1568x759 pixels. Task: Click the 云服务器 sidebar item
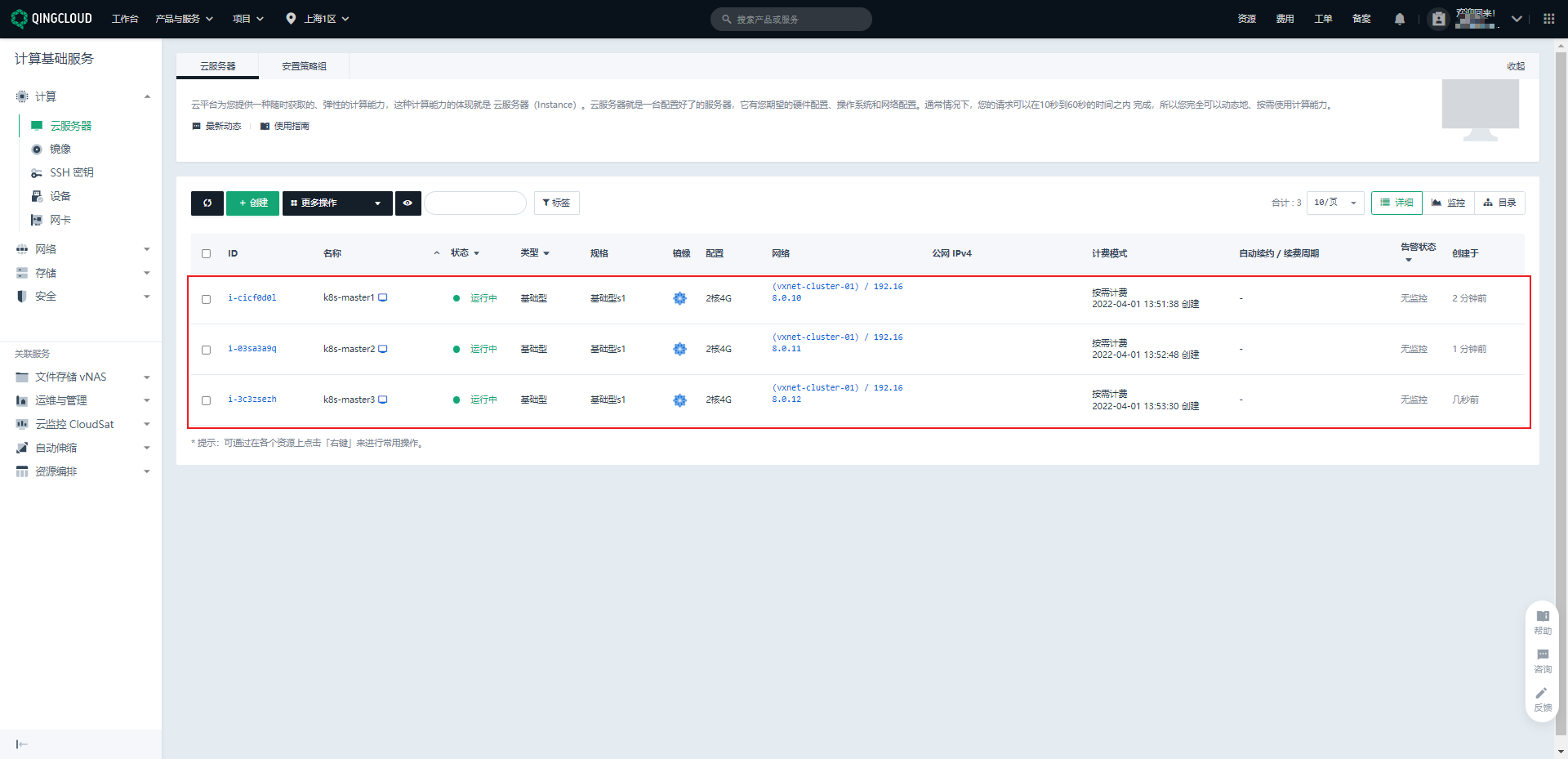(x=71, y=126)
